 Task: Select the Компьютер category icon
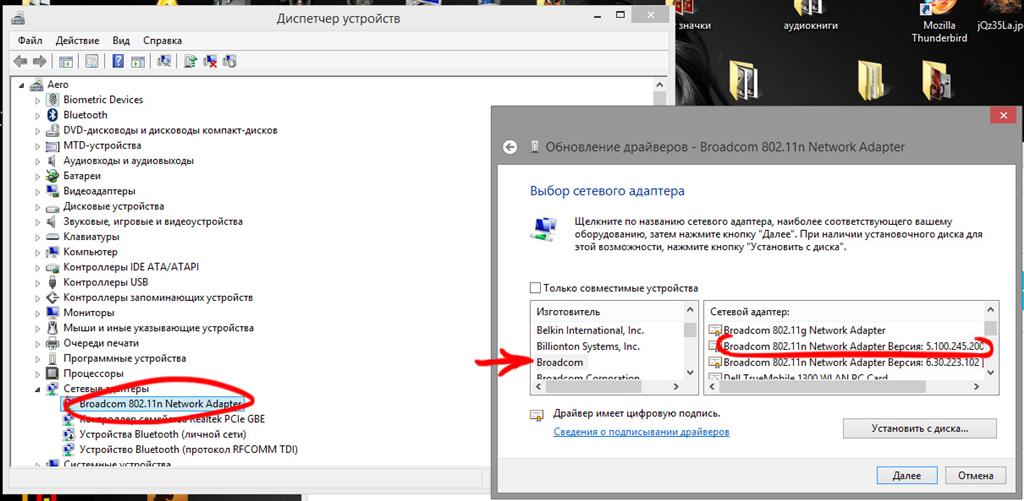point(53,251)
